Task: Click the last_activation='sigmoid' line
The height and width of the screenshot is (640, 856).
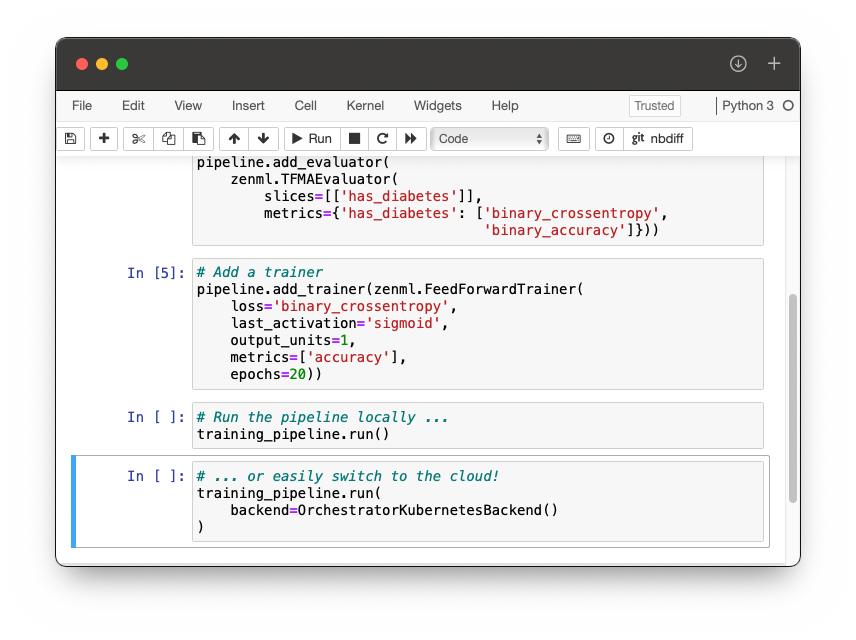Action: [x=339, y=323]
